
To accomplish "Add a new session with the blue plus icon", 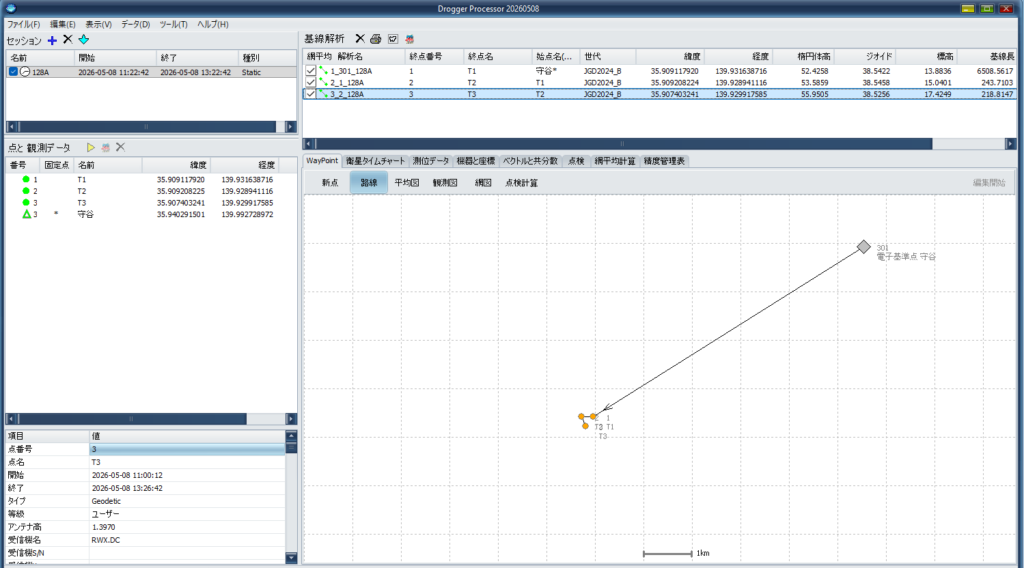I will pyautogui.click(x=52, y=40).
